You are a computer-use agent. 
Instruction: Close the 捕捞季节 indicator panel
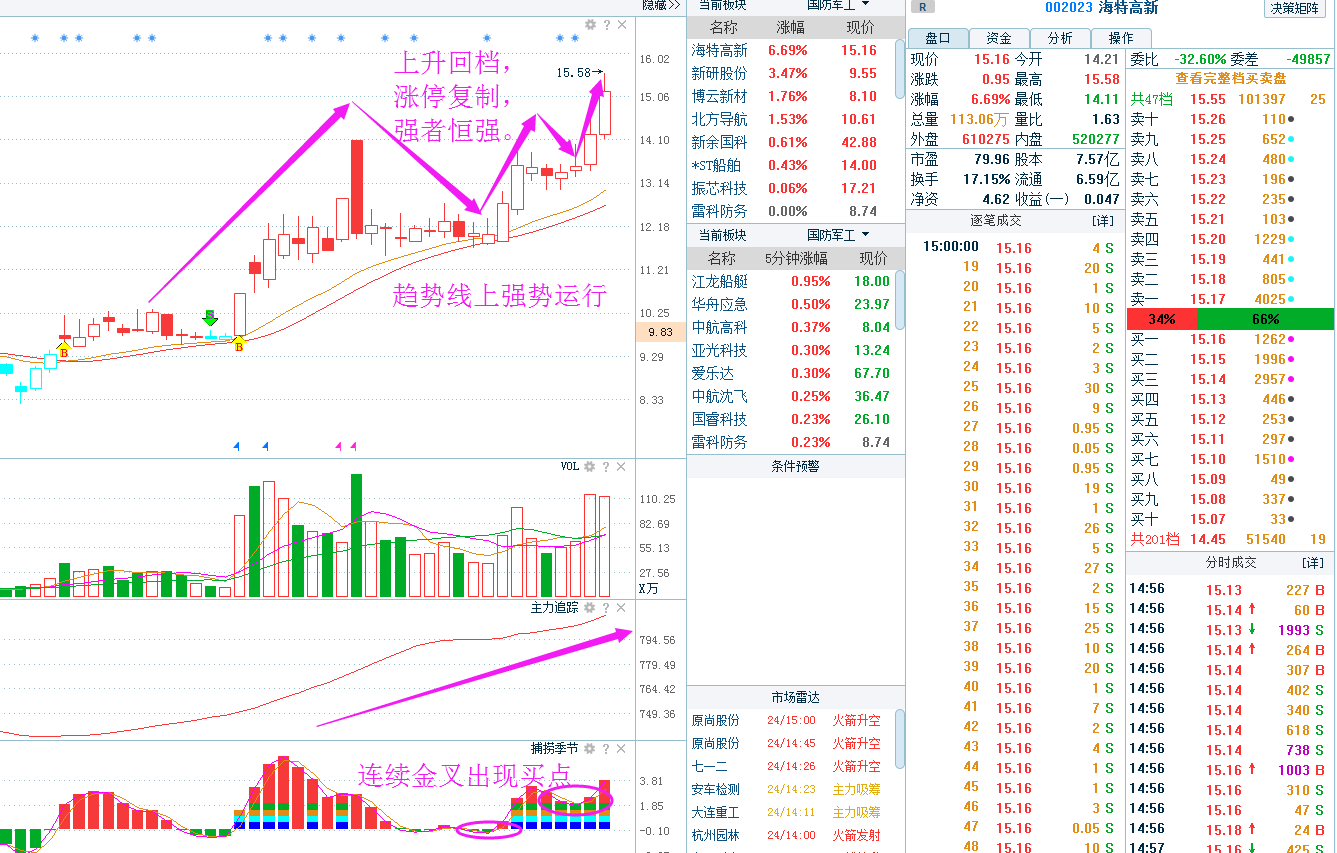[621, 748]
